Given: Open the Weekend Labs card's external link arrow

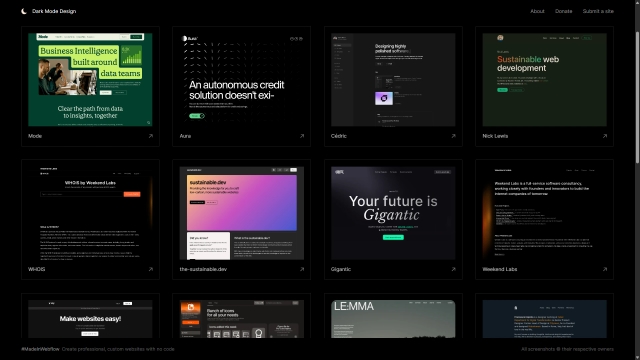Looking at the screenshot, I should tap(605, 269).
